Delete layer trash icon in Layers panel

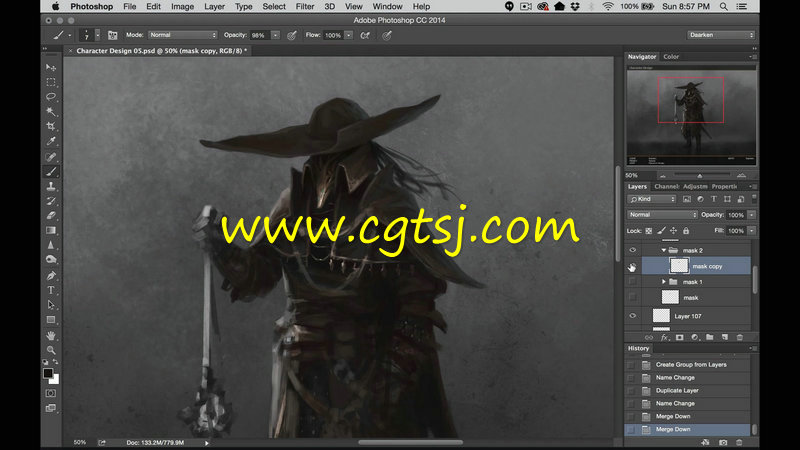(x=740, y=337)
